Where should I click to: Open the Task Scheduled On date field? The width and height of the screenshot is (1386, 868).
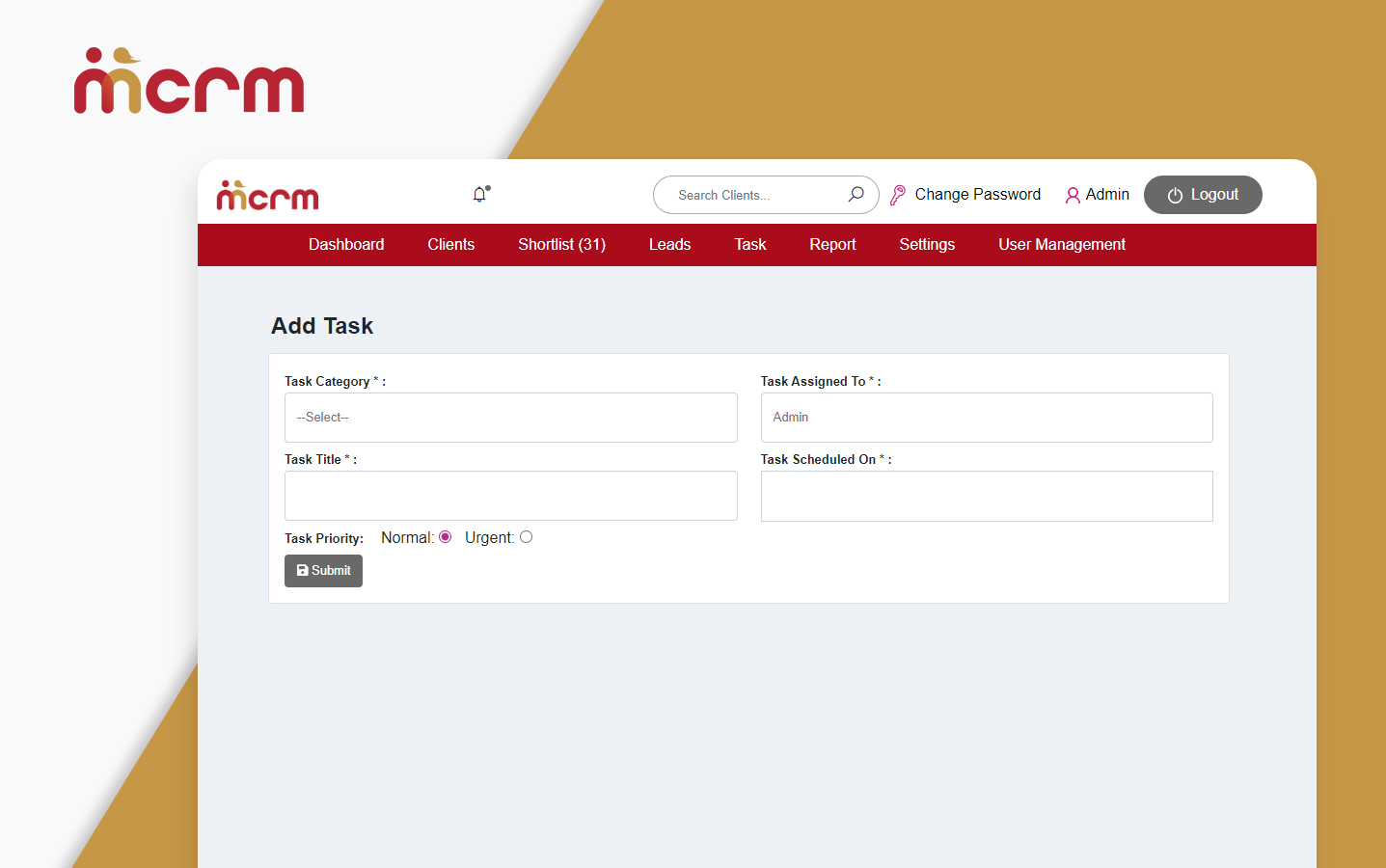pyautogui.click(x=986, y=496)
